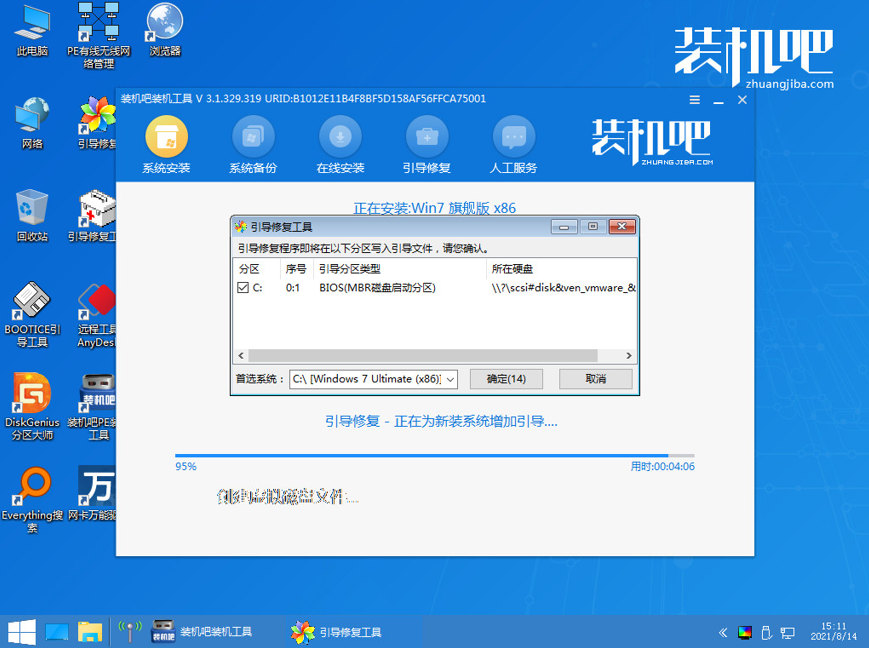The width and height of the screenshot is (869, 648).
Task: Open the Windows Start menu
Action: tap(20, 631)
